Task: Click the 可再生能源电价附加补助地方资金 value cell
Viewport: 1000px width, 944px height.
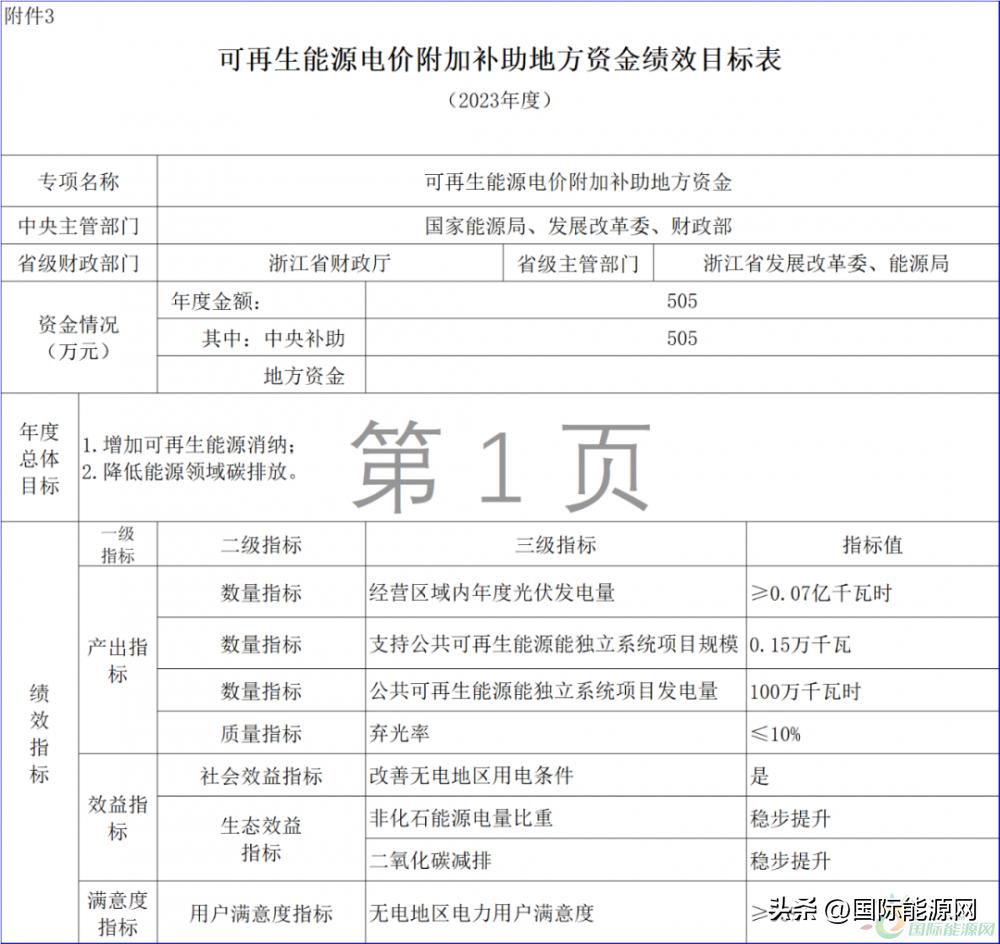Action: coord(578,181)
